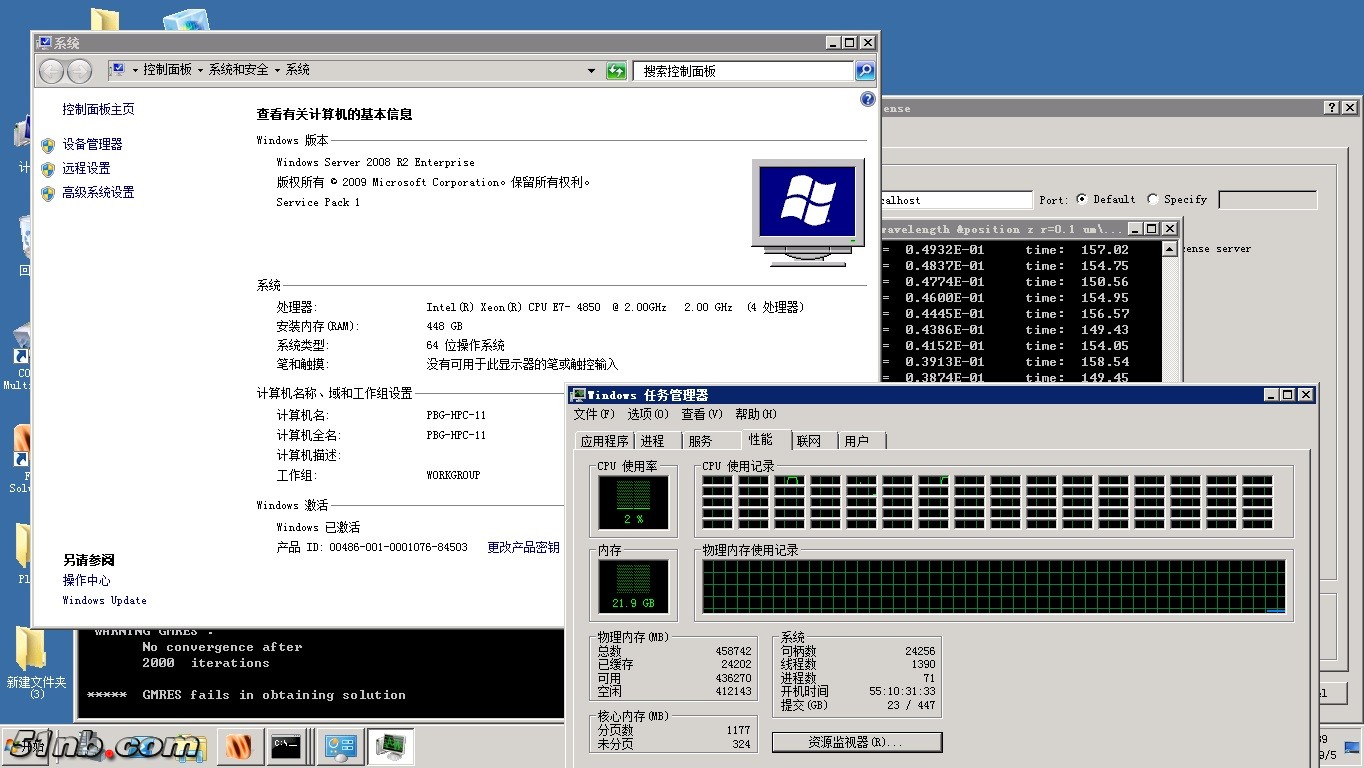Select the Specify port radio button
Viewport: 1364px width, 768px height.
pos(1153,199)
